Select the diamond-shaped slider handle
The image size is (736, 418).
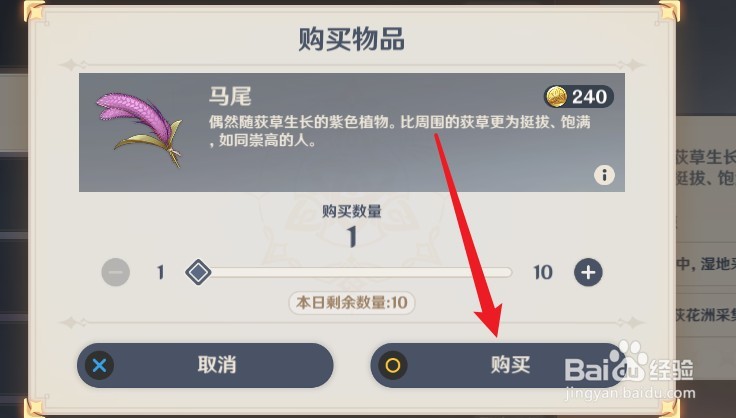198,272
